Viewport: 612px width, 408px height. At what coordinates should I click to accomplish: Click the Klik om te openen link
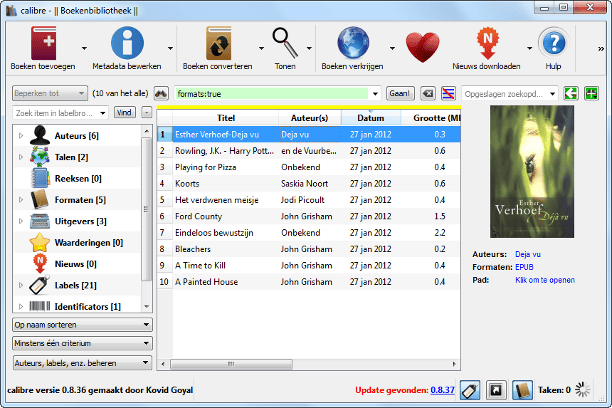click(545, 280)
